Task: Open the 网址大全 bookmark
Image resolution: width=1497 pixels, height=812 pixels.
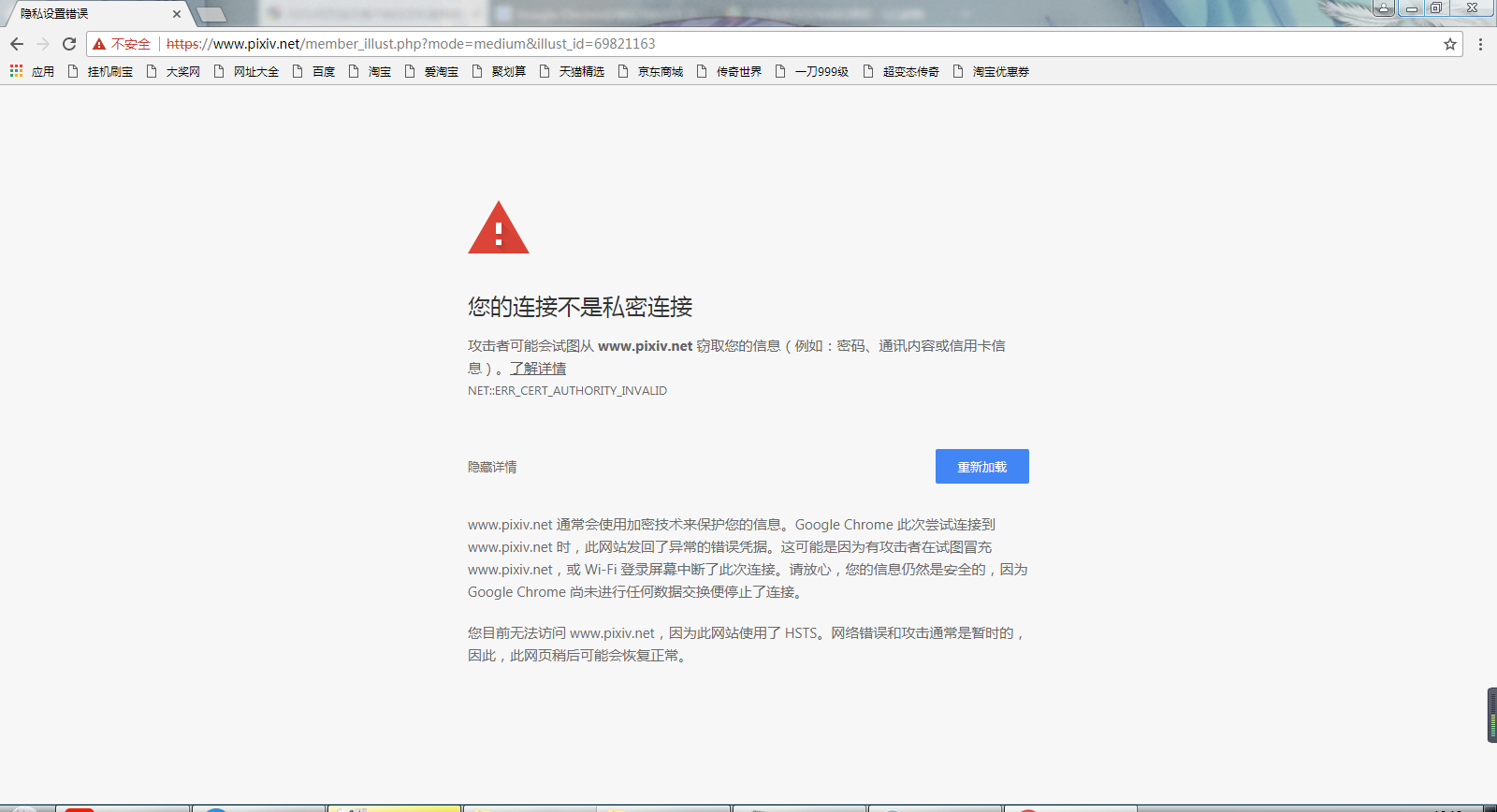Action: [246, 71]
